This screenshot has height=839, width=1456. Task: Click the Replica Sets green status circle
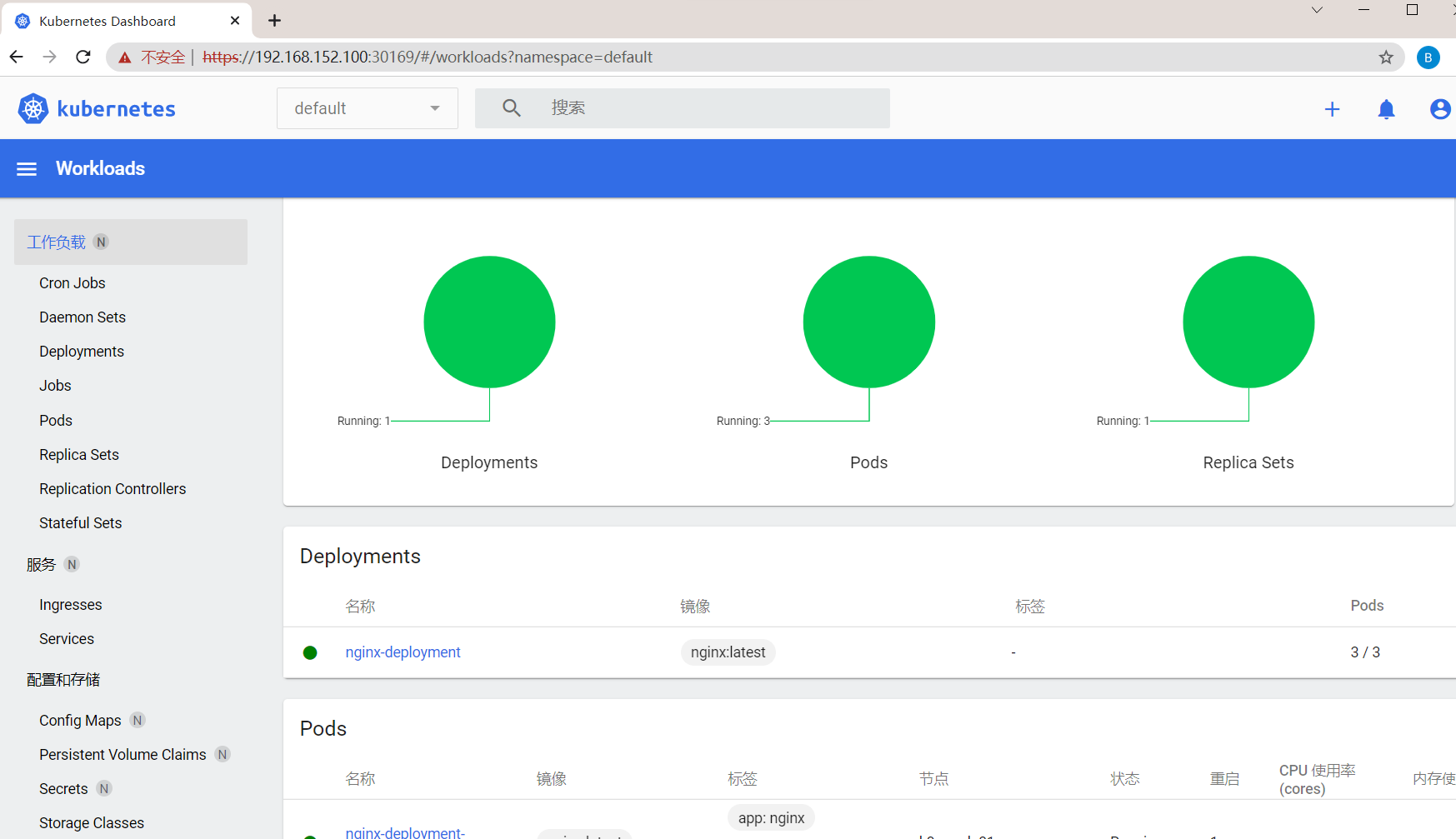click(x=1248, y=322)
